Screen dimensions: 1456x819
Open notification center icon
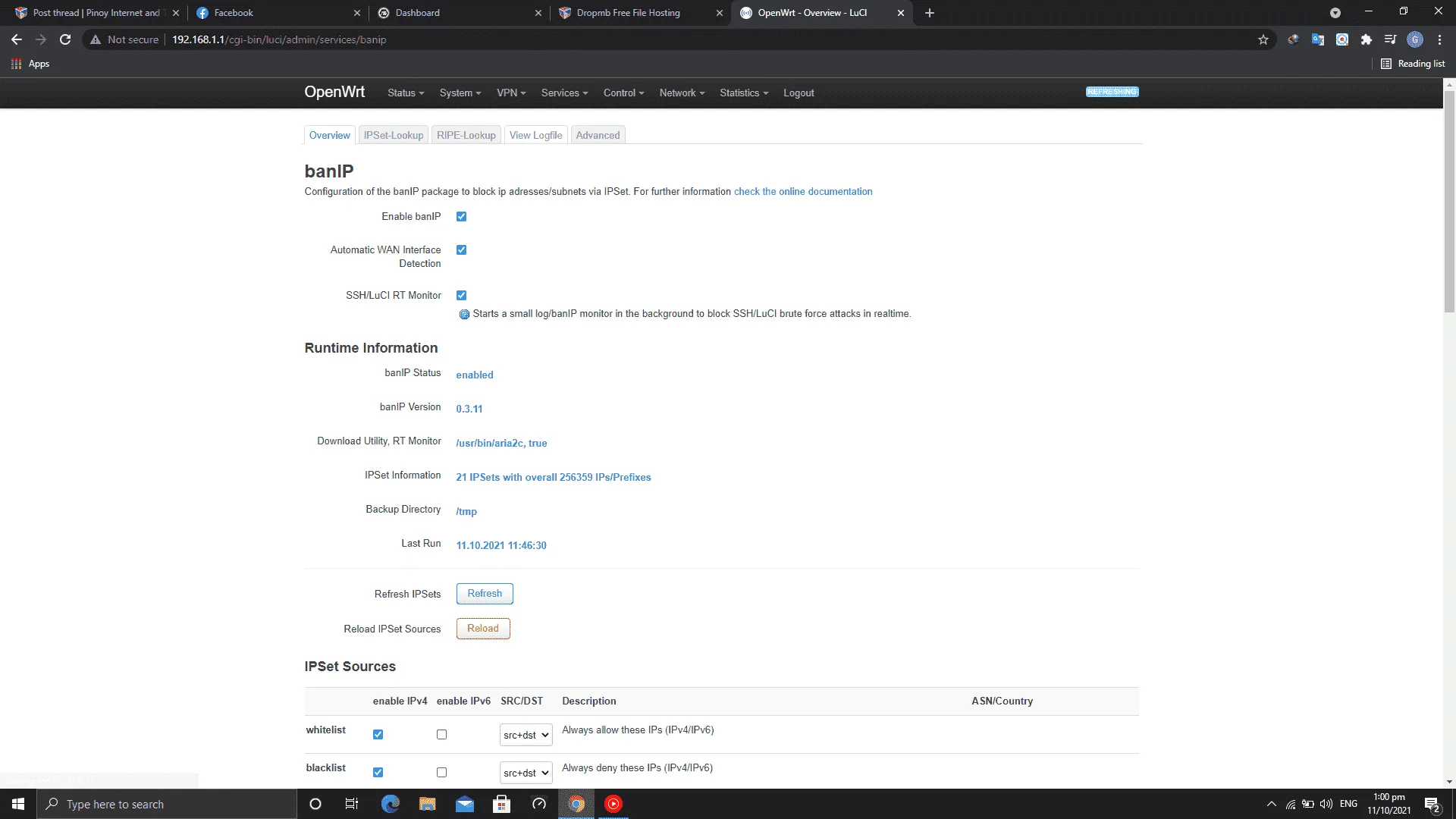pos(1432,805)
